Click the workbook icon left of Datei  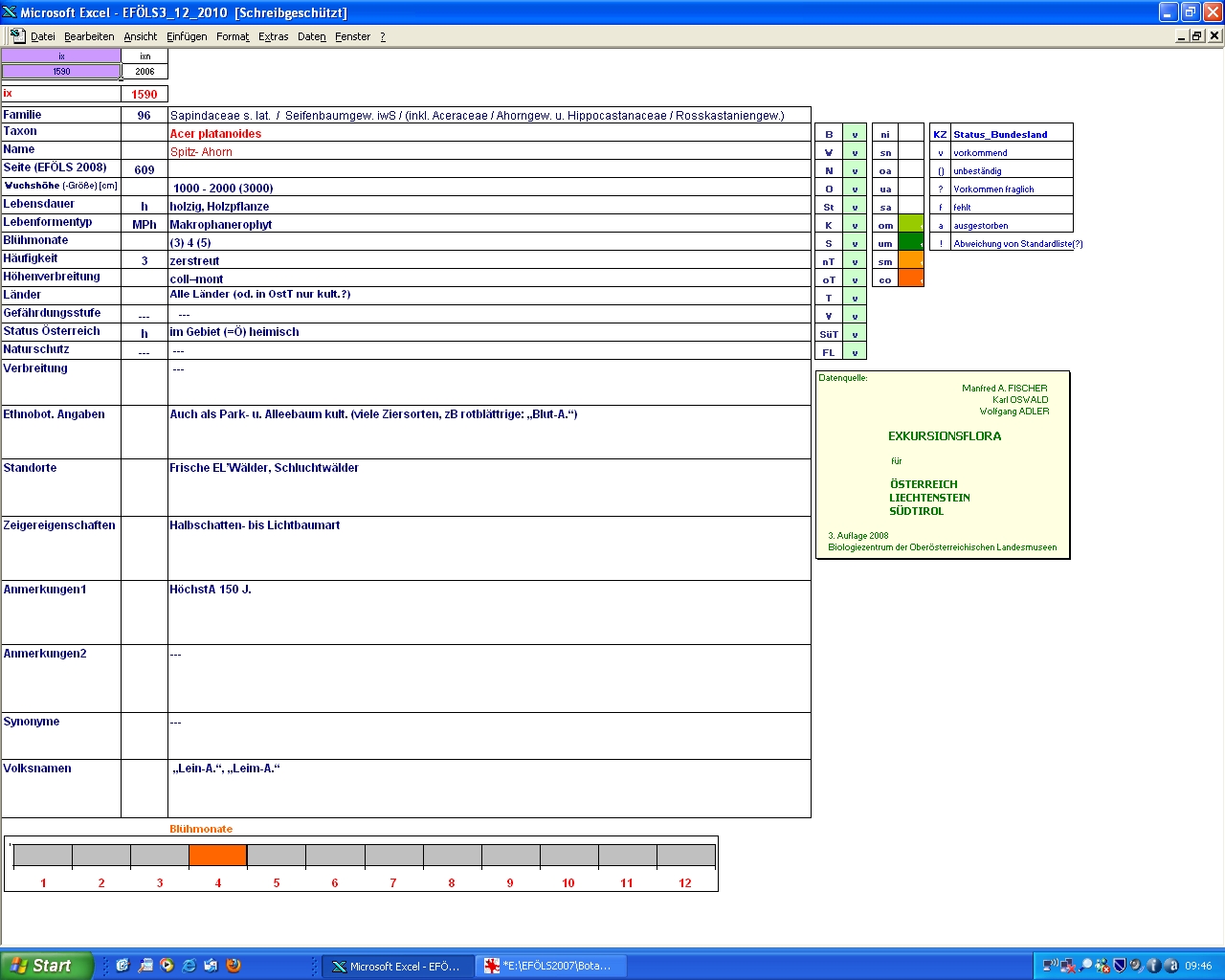click(x=17, y=35)
